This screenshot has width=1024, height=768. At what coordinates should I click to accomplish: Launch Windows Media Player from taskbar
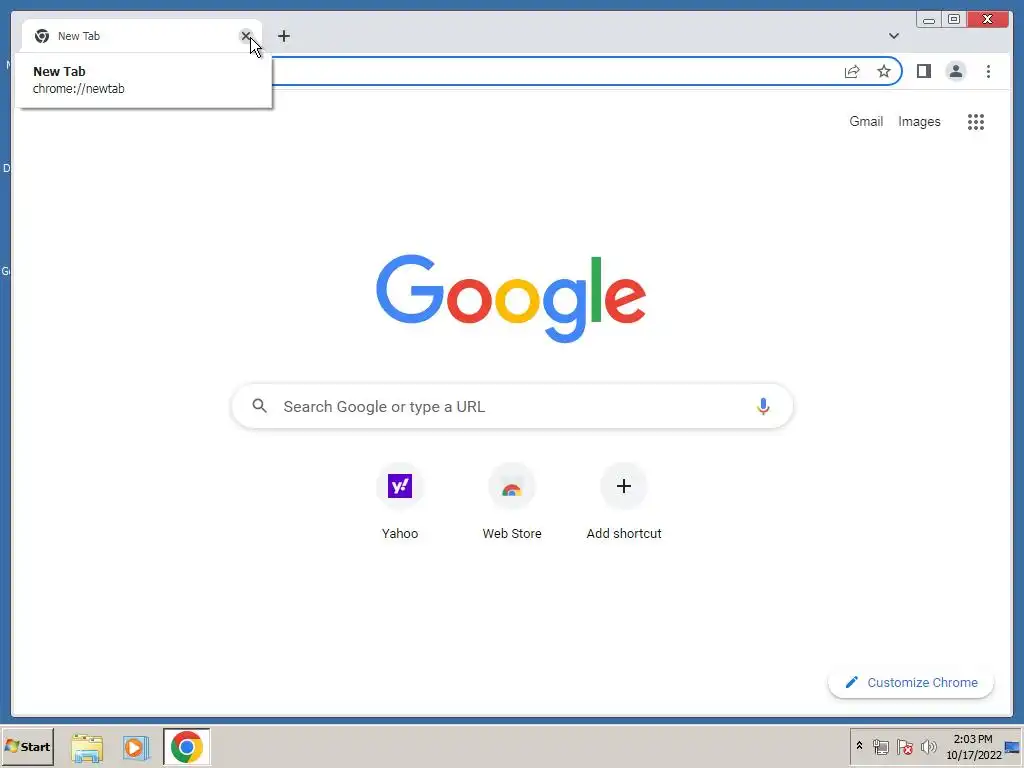coord(136,747)
